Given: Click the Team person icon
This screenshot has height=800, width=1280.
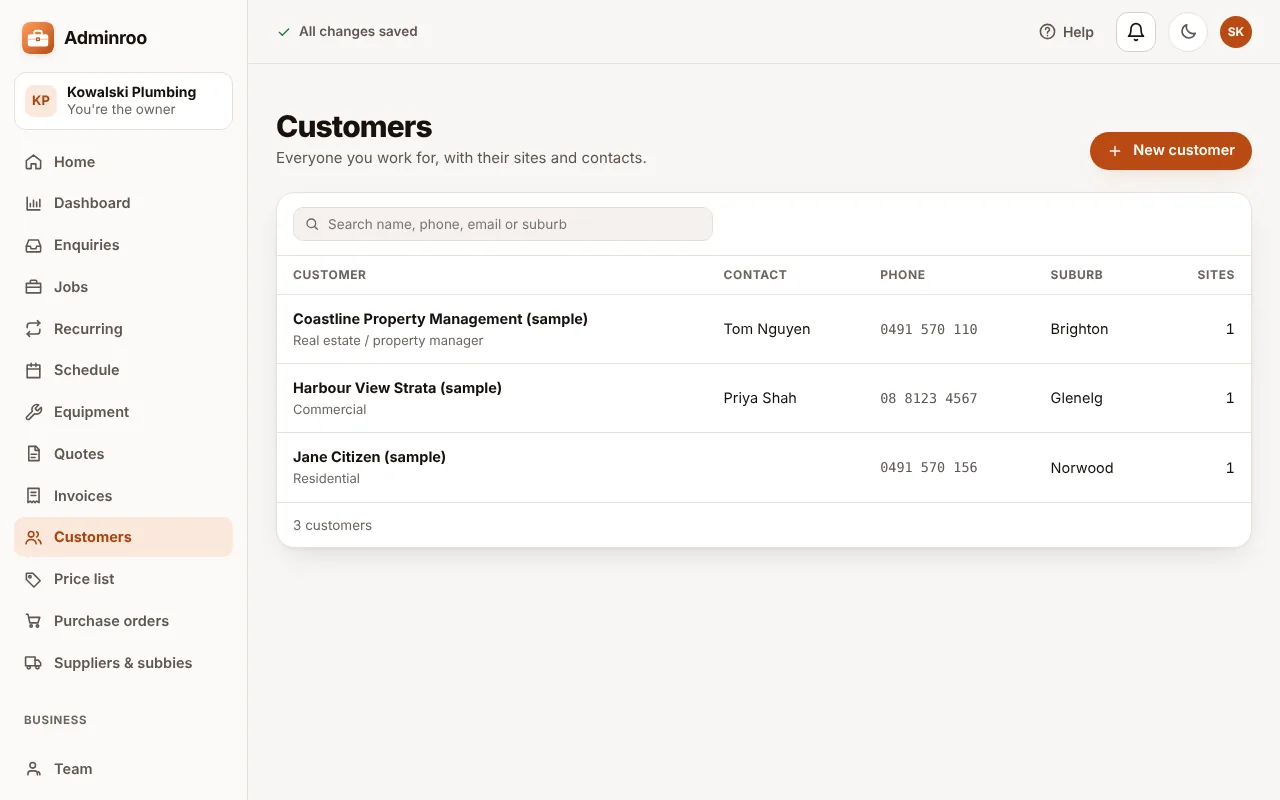Looking at the screenshot, I should tap(34, 769).
